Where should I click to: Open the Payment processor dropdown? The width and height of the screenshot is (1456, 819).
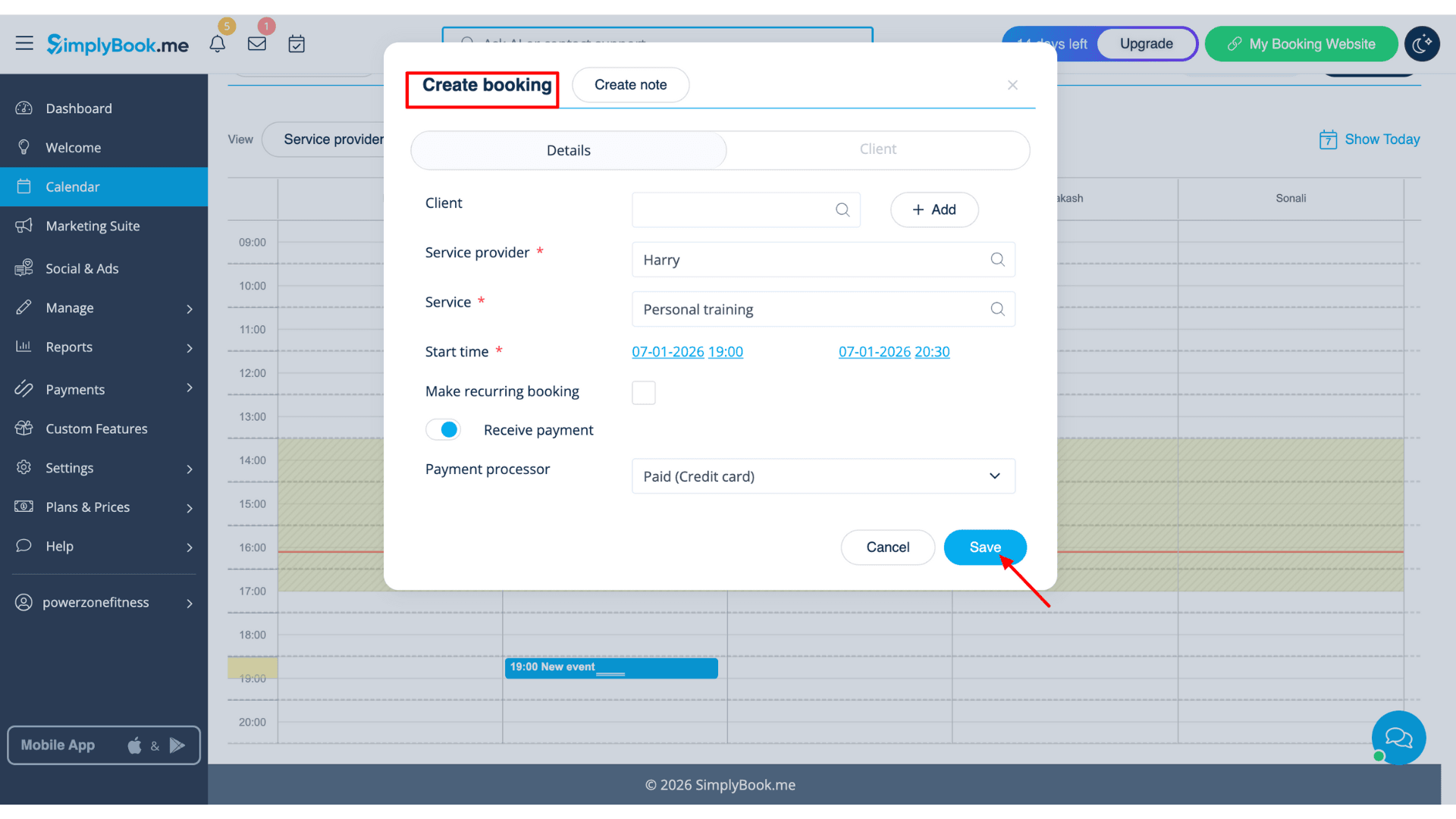click(823, 476)
